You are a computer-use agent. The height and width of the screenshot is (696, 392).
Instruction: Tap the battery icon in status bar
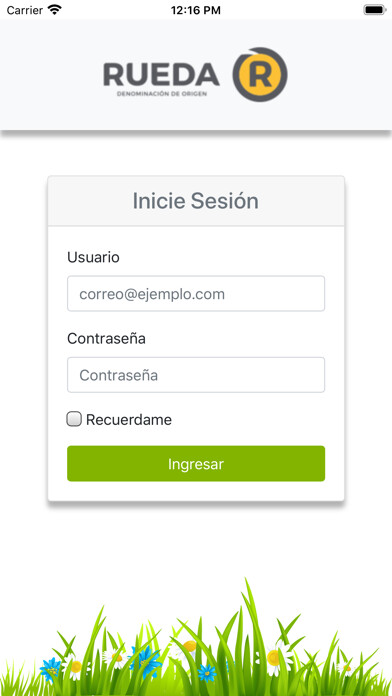point(375,10)
